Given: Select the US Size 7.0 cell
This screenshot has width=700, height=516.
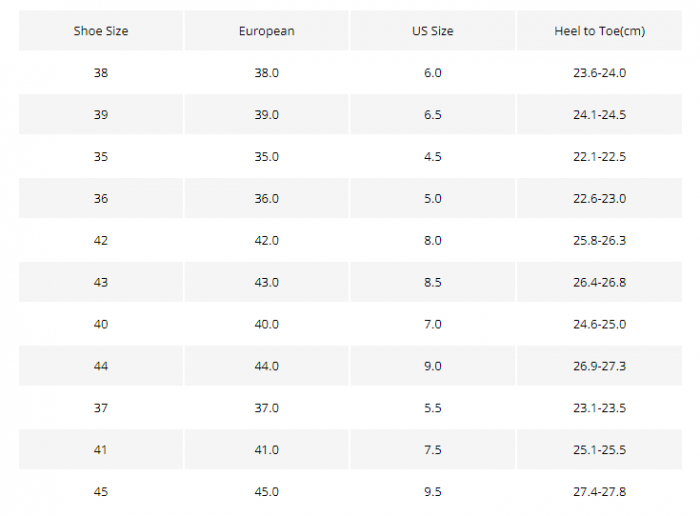Looking at the screenshot, I should tap(432, 325).
